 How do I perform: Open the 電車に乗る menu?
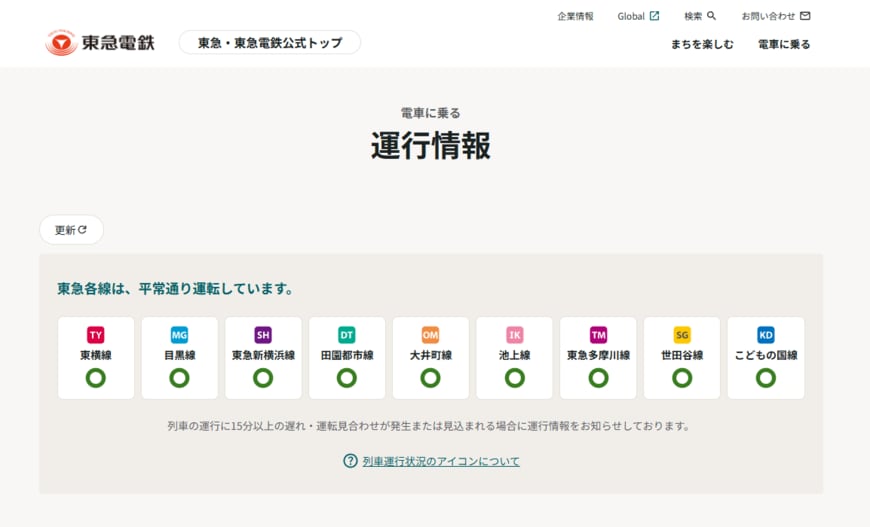click(x=784, y=44)
